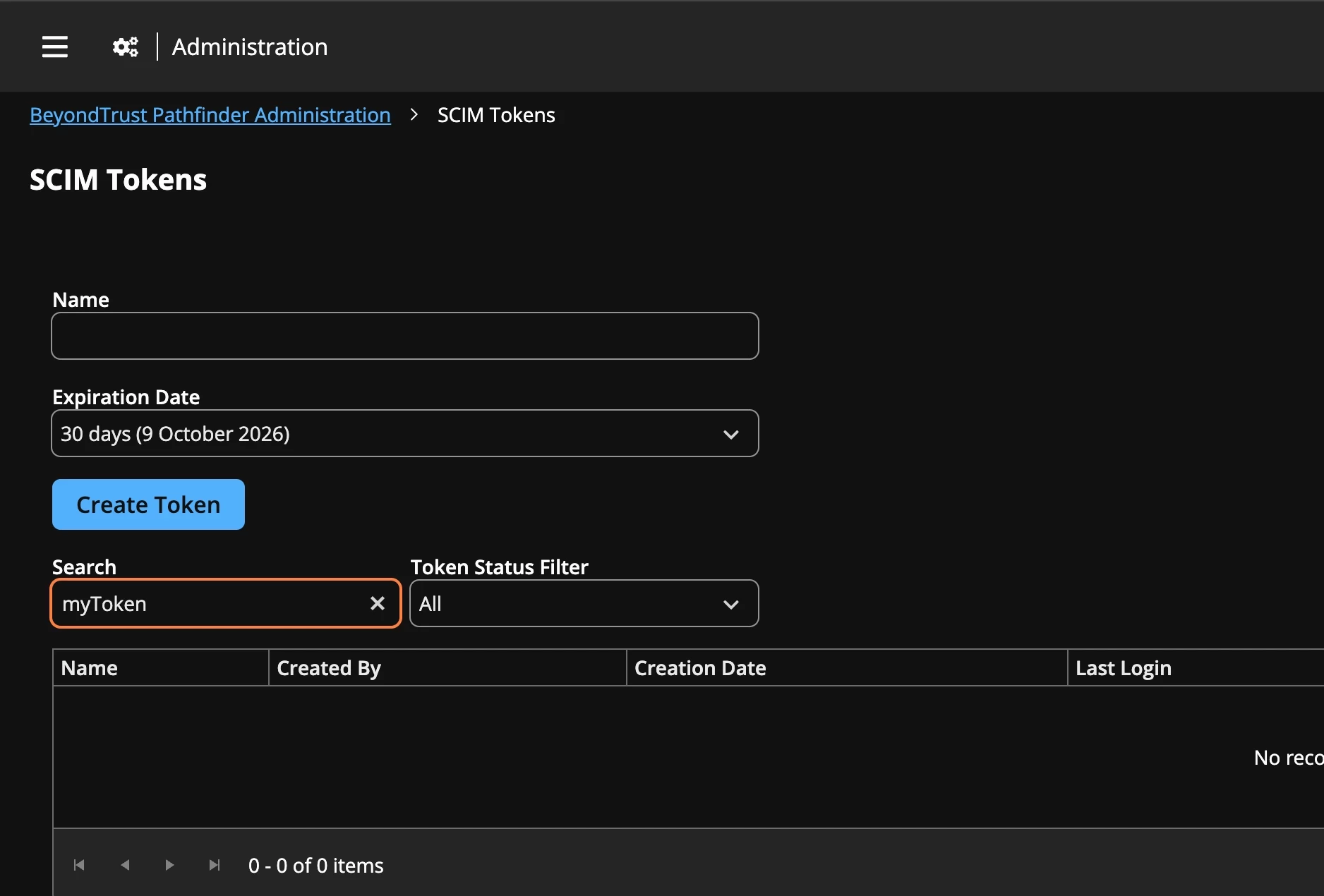Open the Expiration Date dropdown
This screenshot has width=1324, height=896.
[x=405, y=433]
